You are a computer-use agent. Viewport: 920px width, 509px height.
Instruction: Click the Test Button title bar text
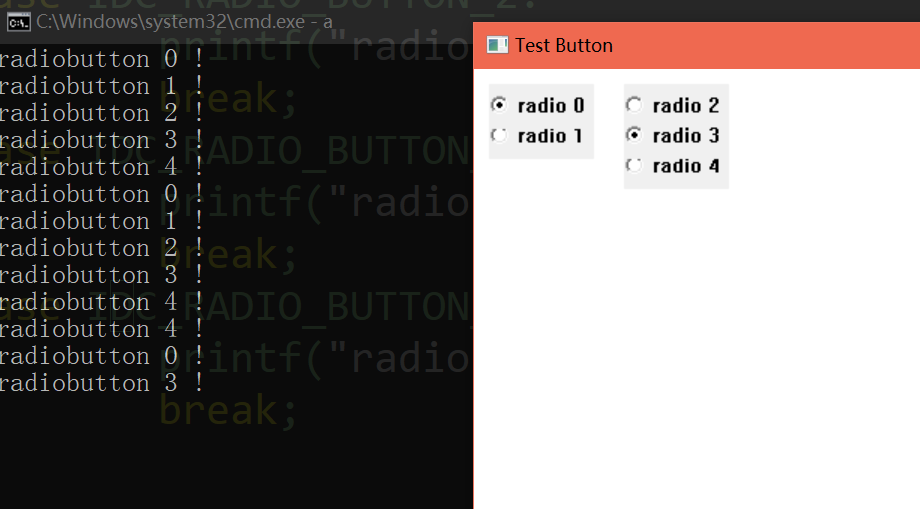click(564, 45)
